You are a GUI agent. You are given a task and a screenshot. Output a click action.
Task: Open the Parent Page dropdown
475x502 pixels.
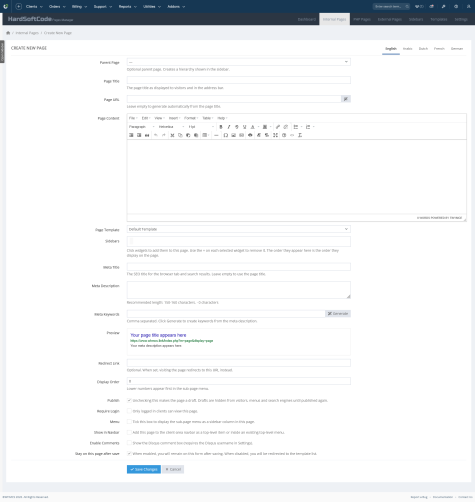pyautogui.click(x=239, y=62)
